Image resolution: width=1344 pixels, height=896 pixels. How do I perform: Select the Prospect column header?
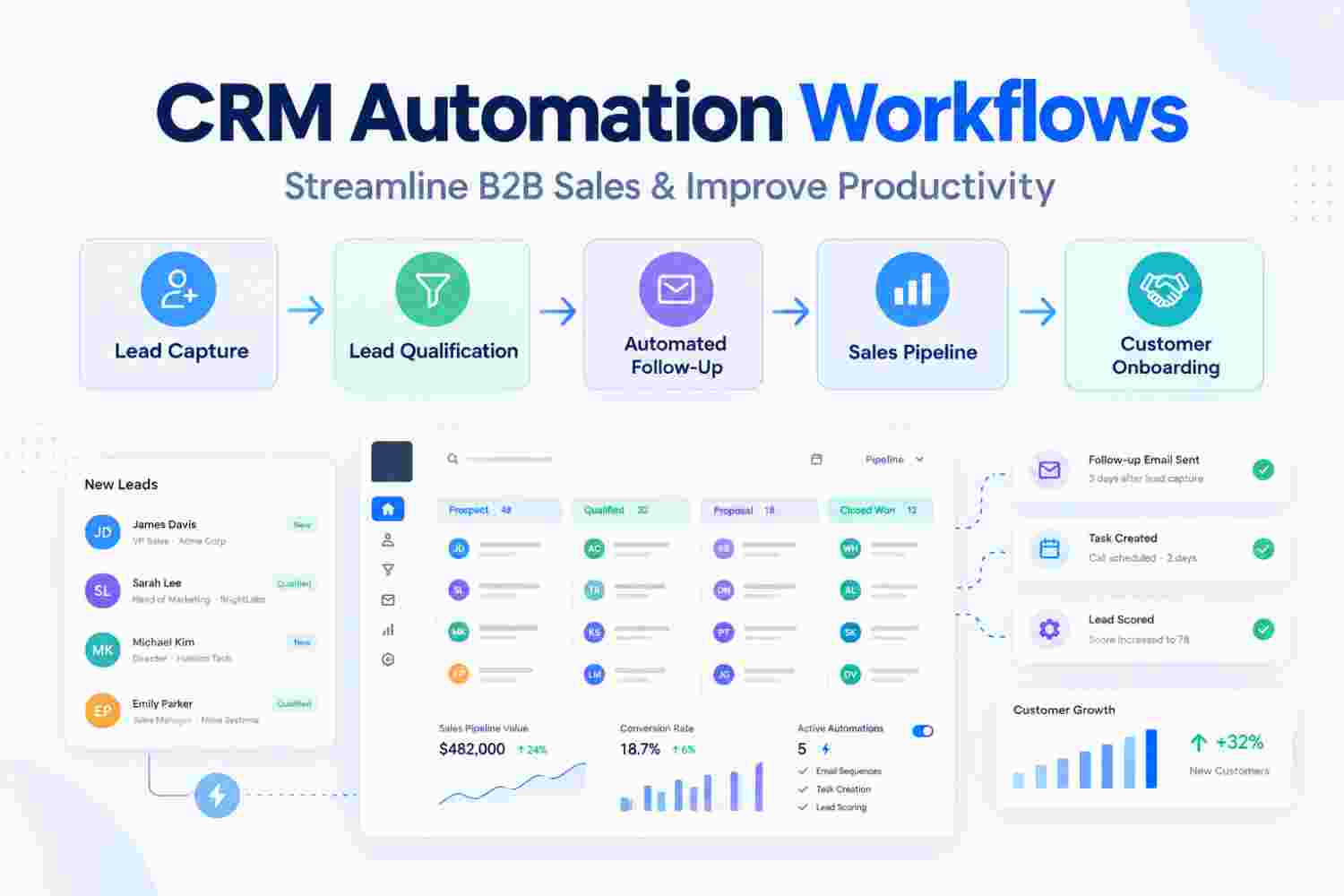tap(499, 510)
